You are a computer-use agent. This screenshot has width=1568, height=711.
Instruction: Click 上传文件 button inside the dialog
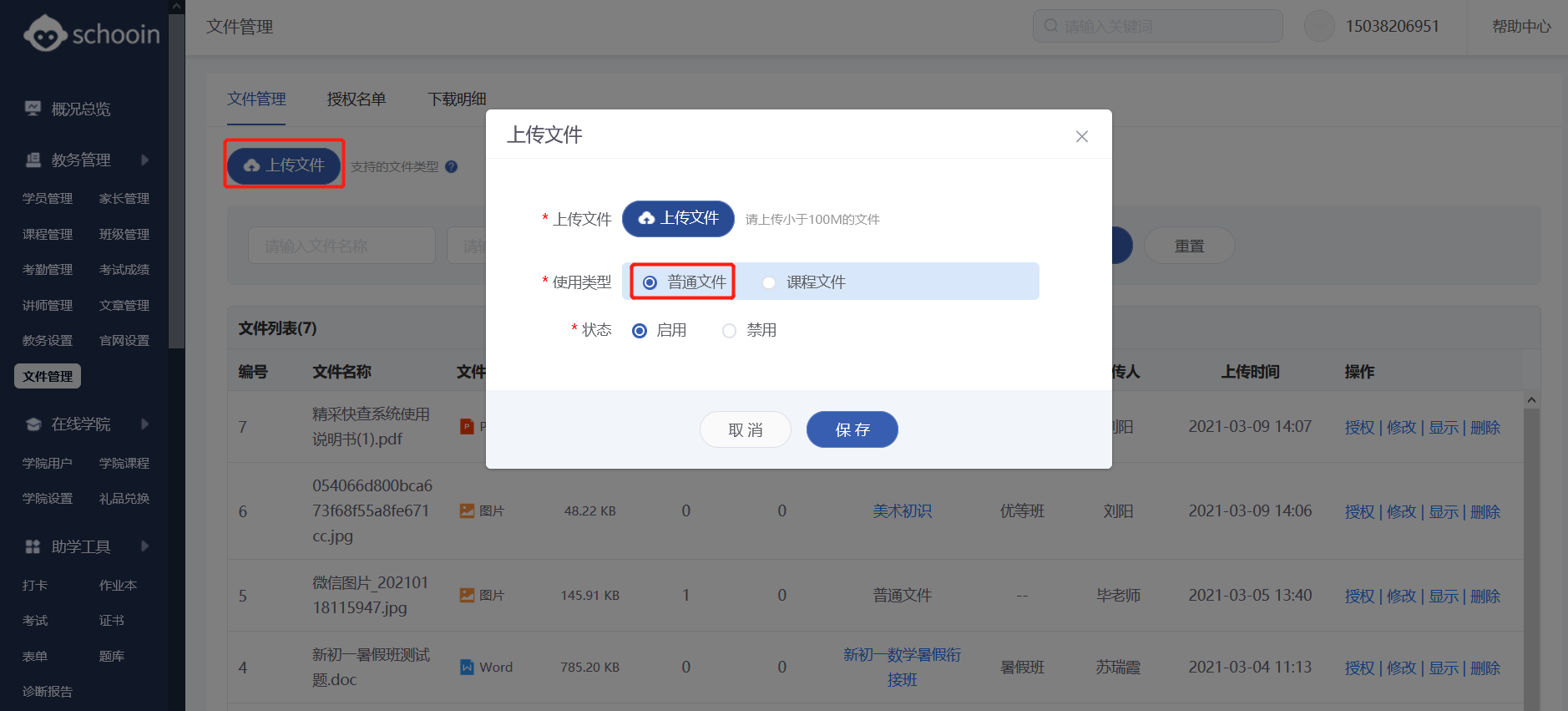(678, 218)
